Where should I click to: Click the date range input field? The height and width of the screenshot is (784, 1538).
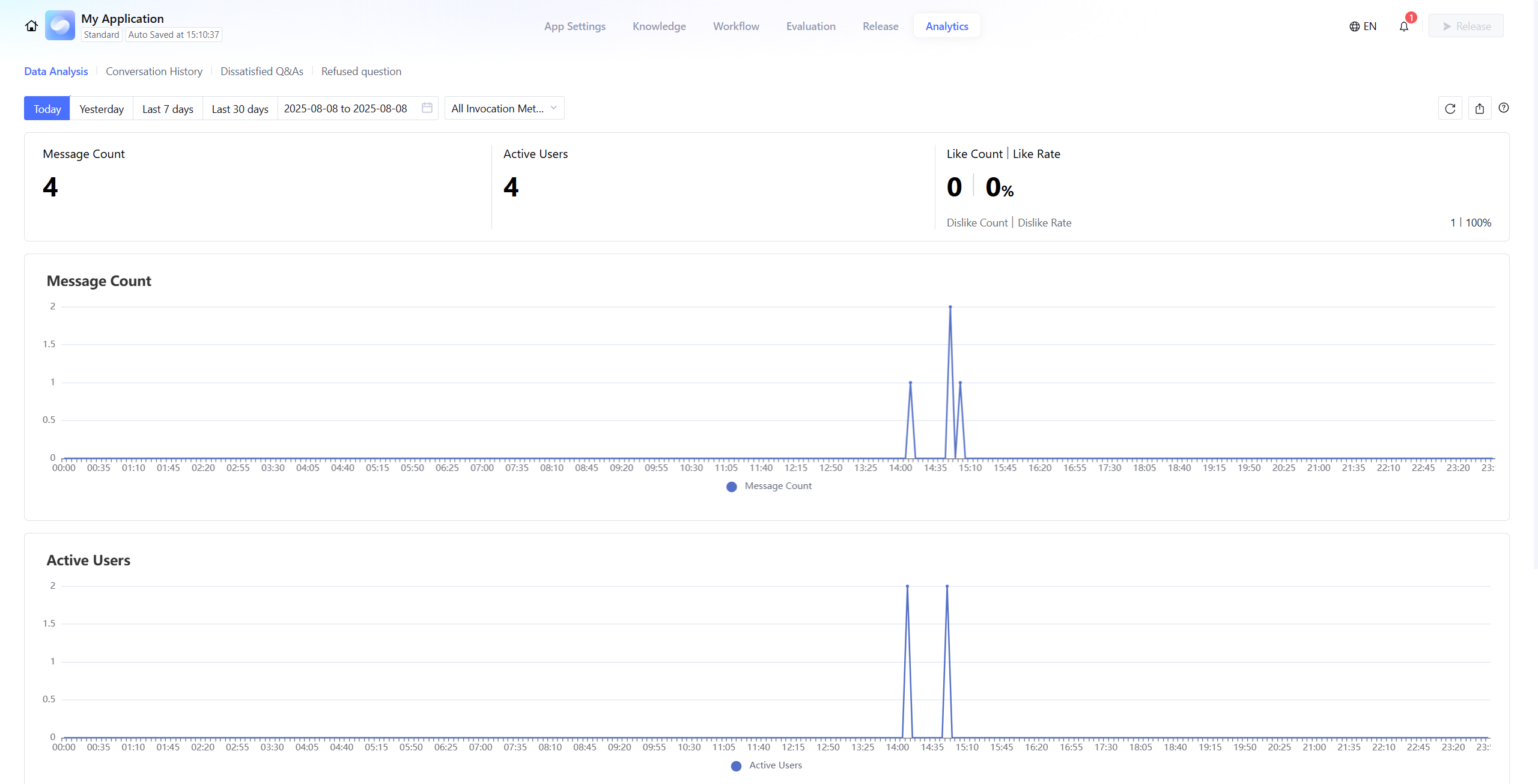[345, 109]
